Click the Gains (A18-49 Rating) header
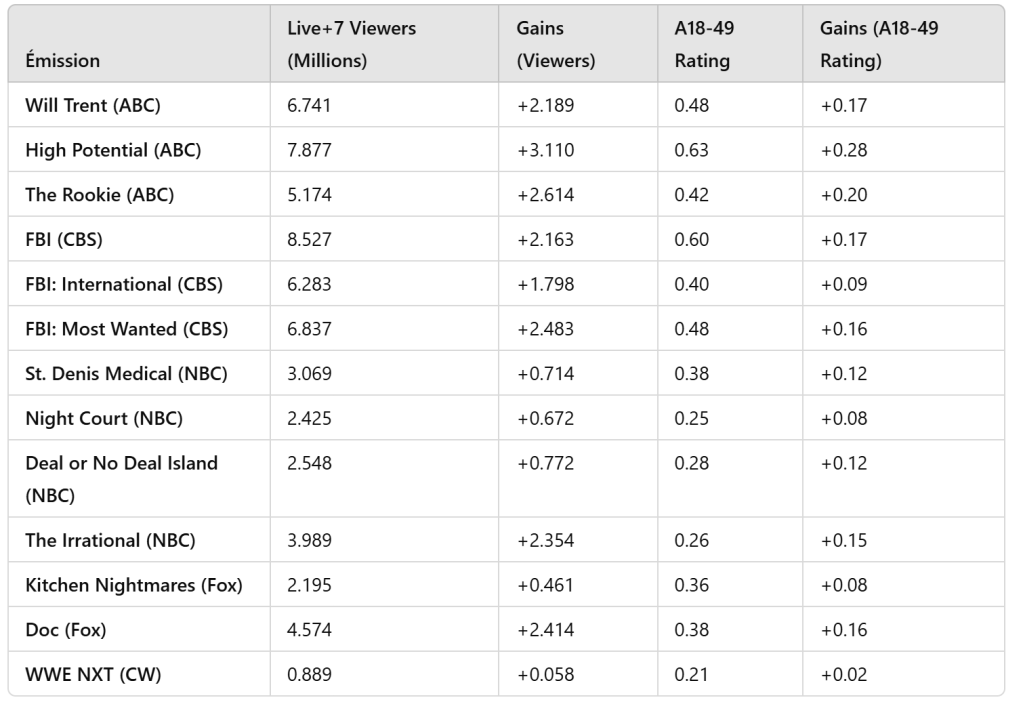The image size is (1023, 702). 879,45
